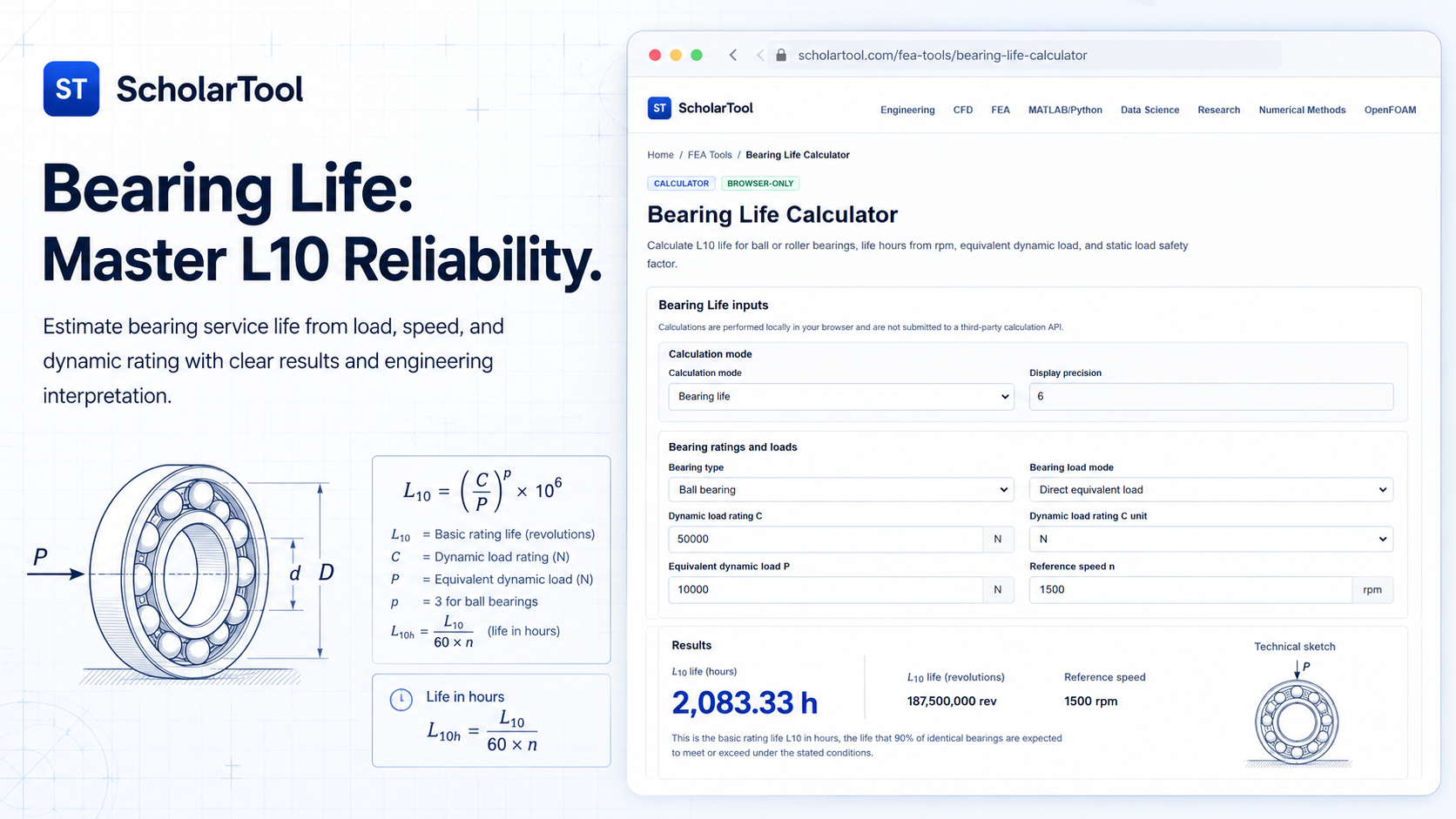Click the Results section heading
This screenshot has height=819, width=1456.
click(x=691, y=645)
